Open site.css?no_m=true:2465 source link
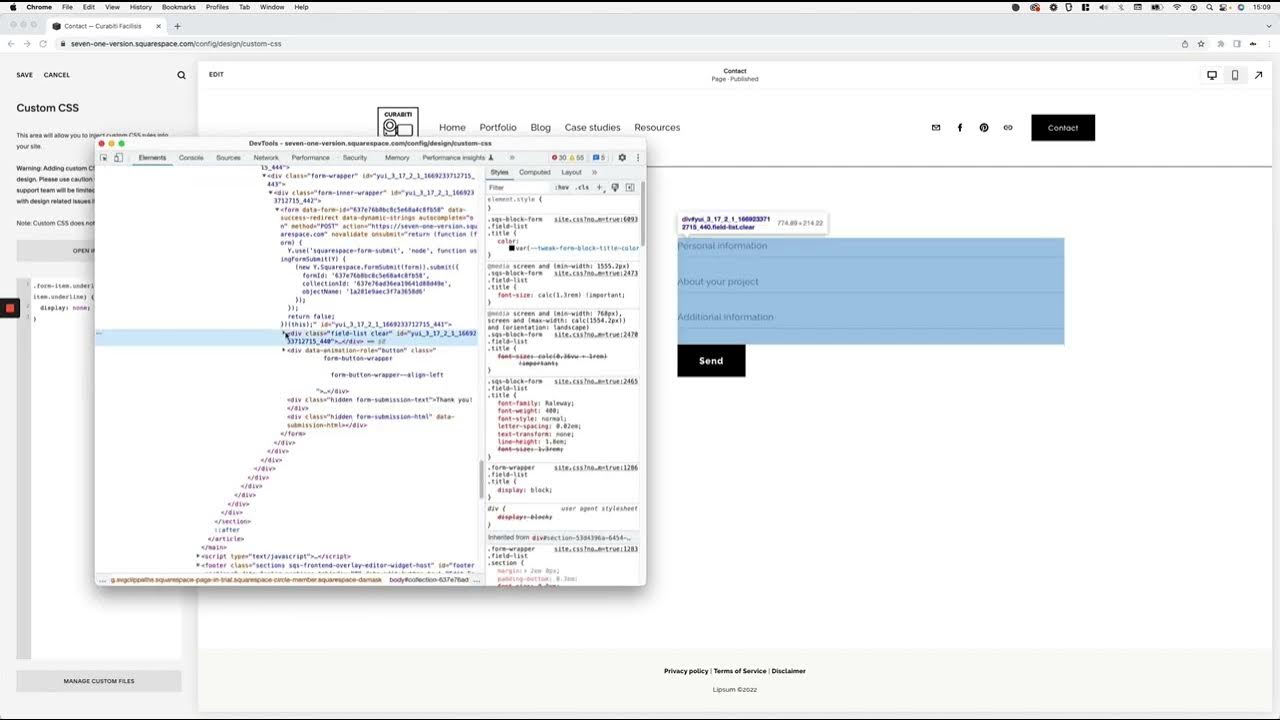The height and width of the screenshot is (720, 1280). click(596, 381)
